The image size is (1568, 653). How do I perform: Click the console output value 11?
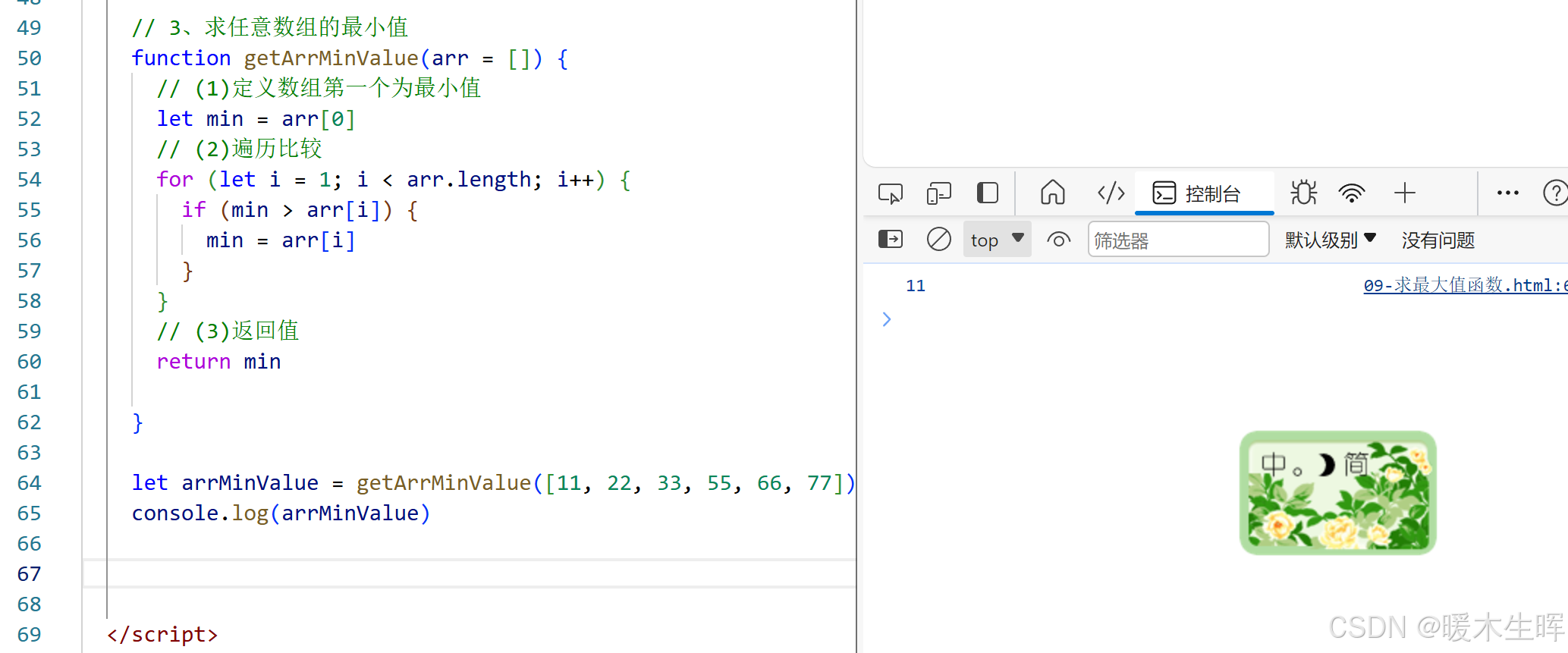click(916, 286)
